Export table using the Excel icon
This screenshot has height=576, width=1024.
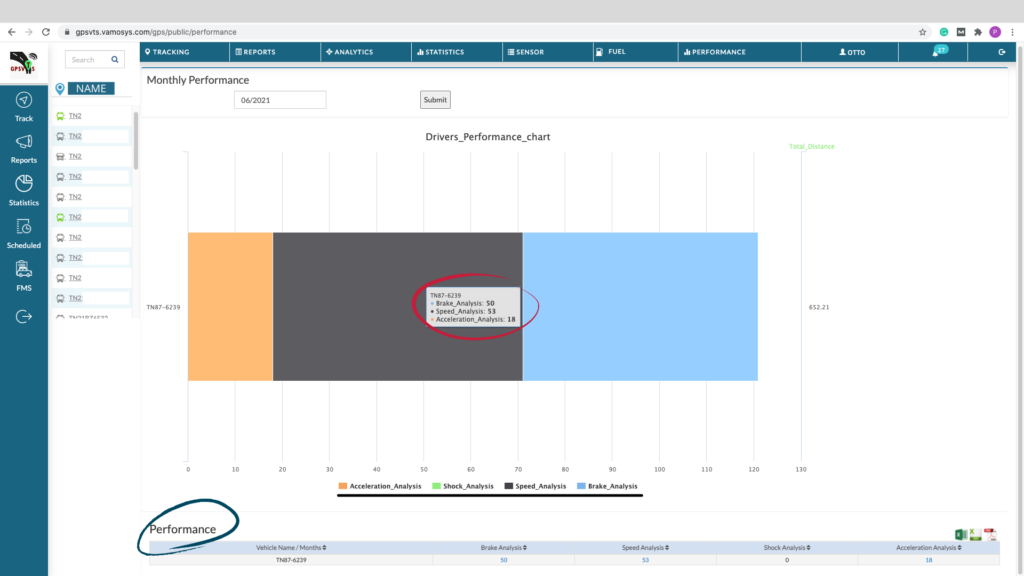[960, 535]
